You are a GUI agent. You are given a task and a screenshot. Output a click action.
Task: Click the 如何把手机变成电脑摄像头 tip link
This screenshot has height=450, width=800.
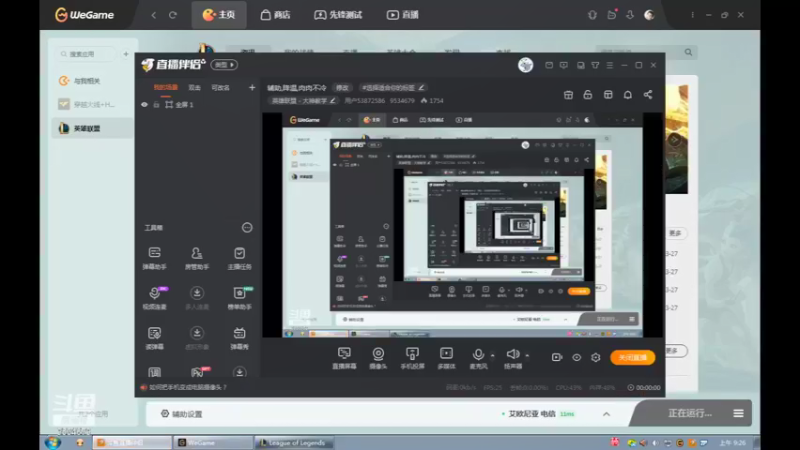tap(188, 387)
